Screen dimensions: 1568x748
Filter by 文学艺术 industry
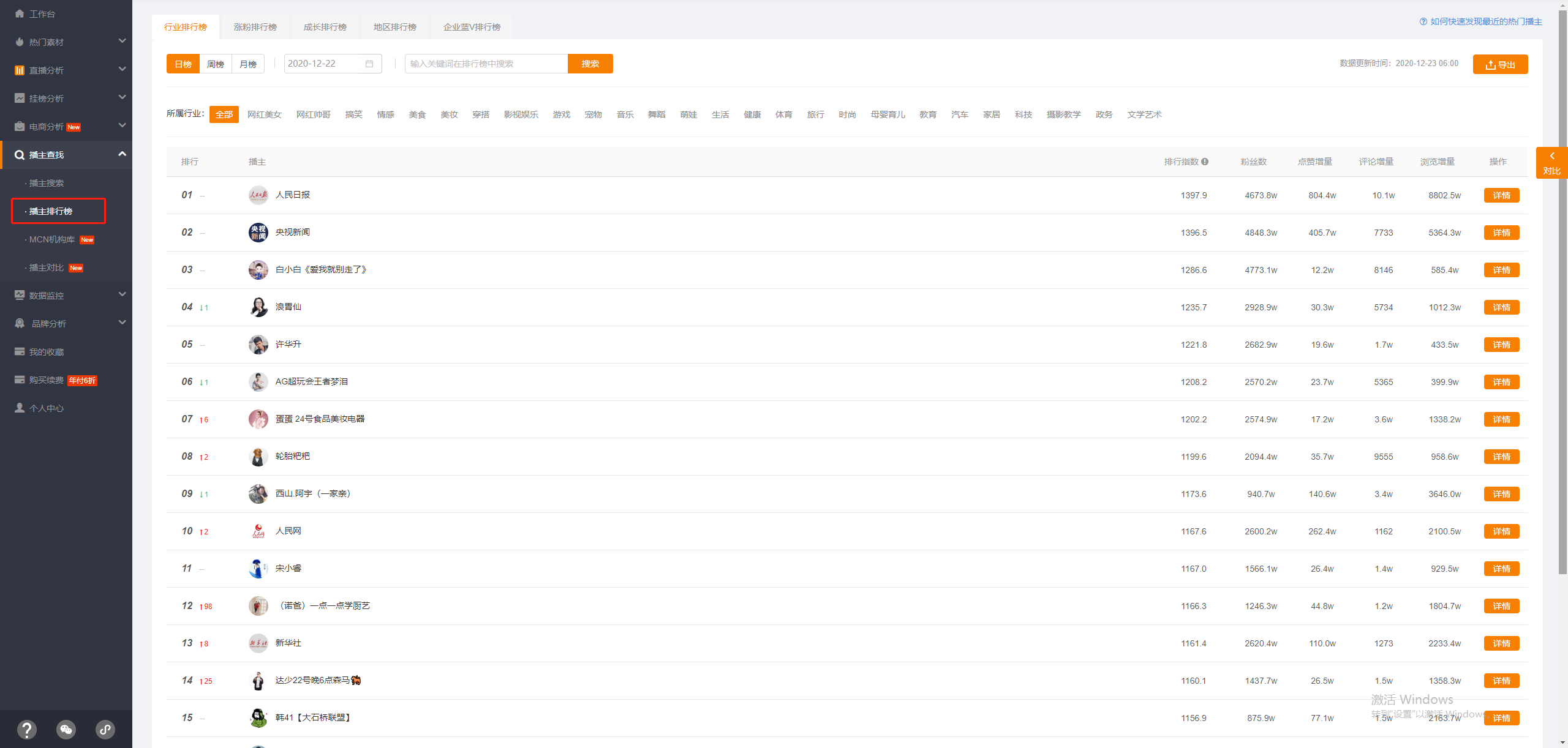tap(1144, 114)
